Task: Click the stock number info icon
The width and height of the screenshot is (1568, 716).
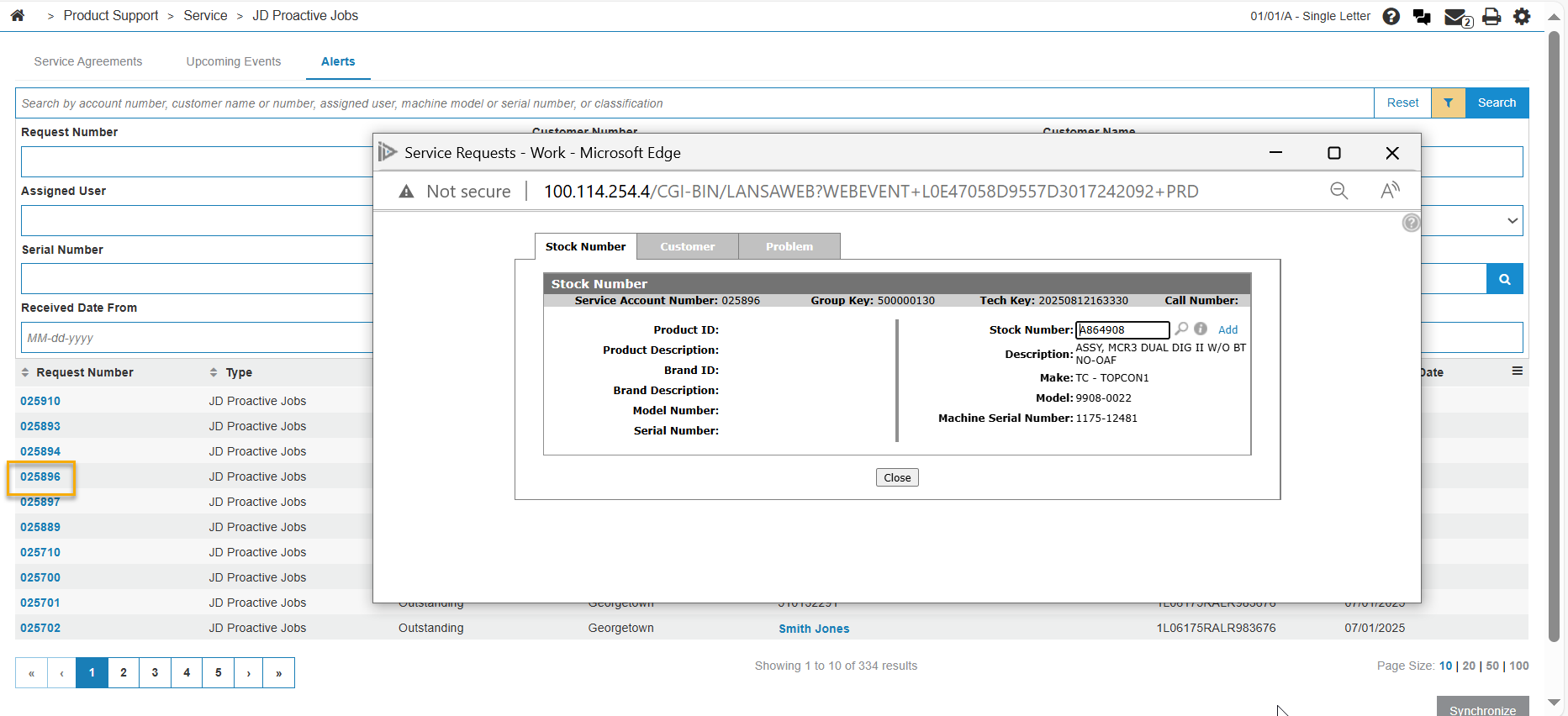Action: [x=1201, y=329]
